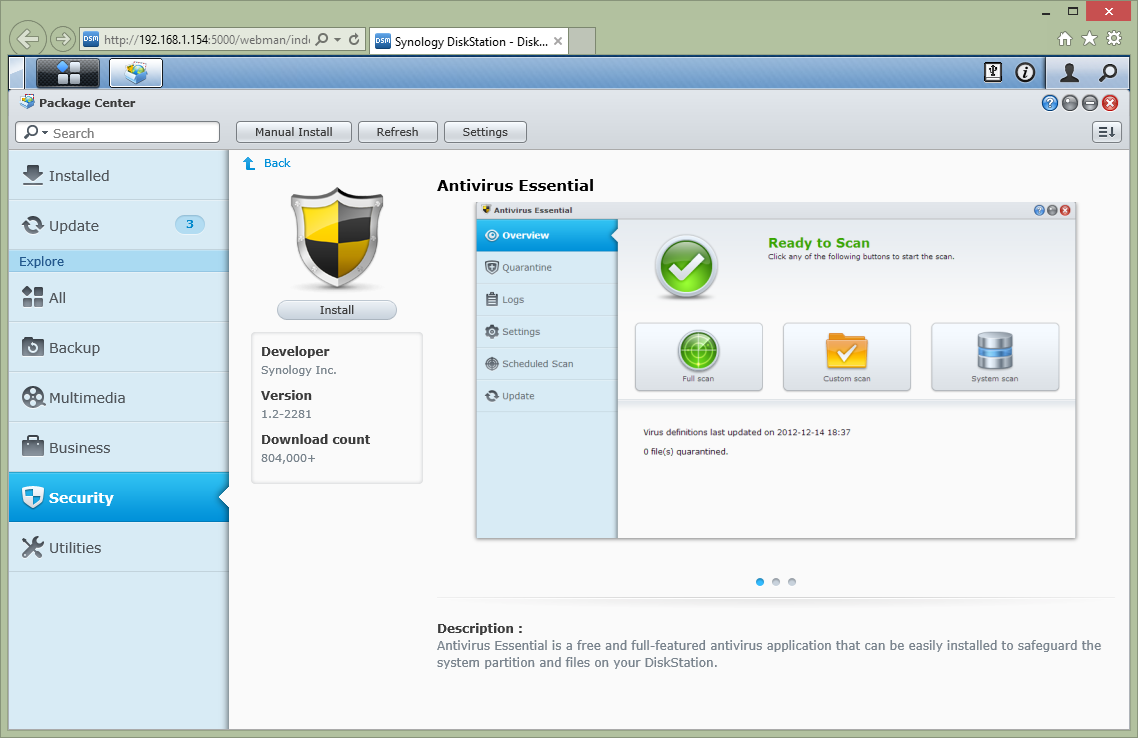Screen dimensions: 1138x738
Task: Click the Security shield icon in sidebar
Action: point(33,497)
